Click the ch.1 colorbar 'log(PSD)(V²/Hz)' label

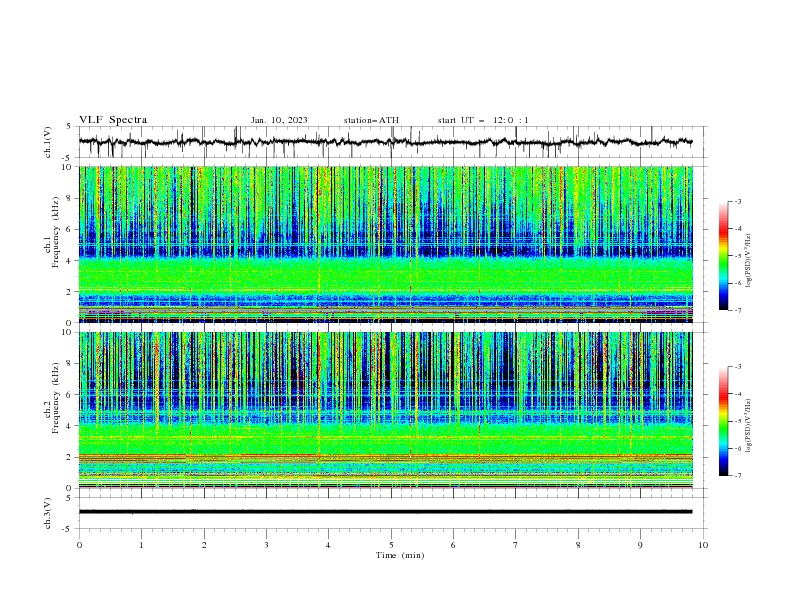point(749,261)
